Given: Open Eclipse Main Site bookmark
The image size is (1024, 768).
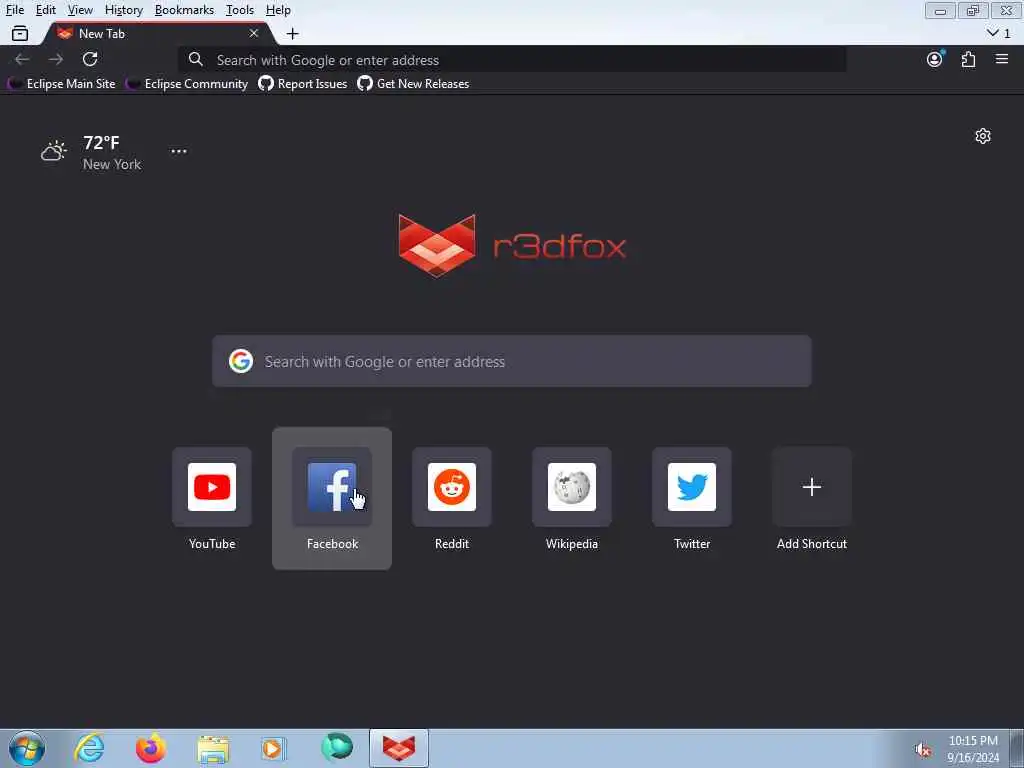Looking at the screenshot, I should coord(62,84).
